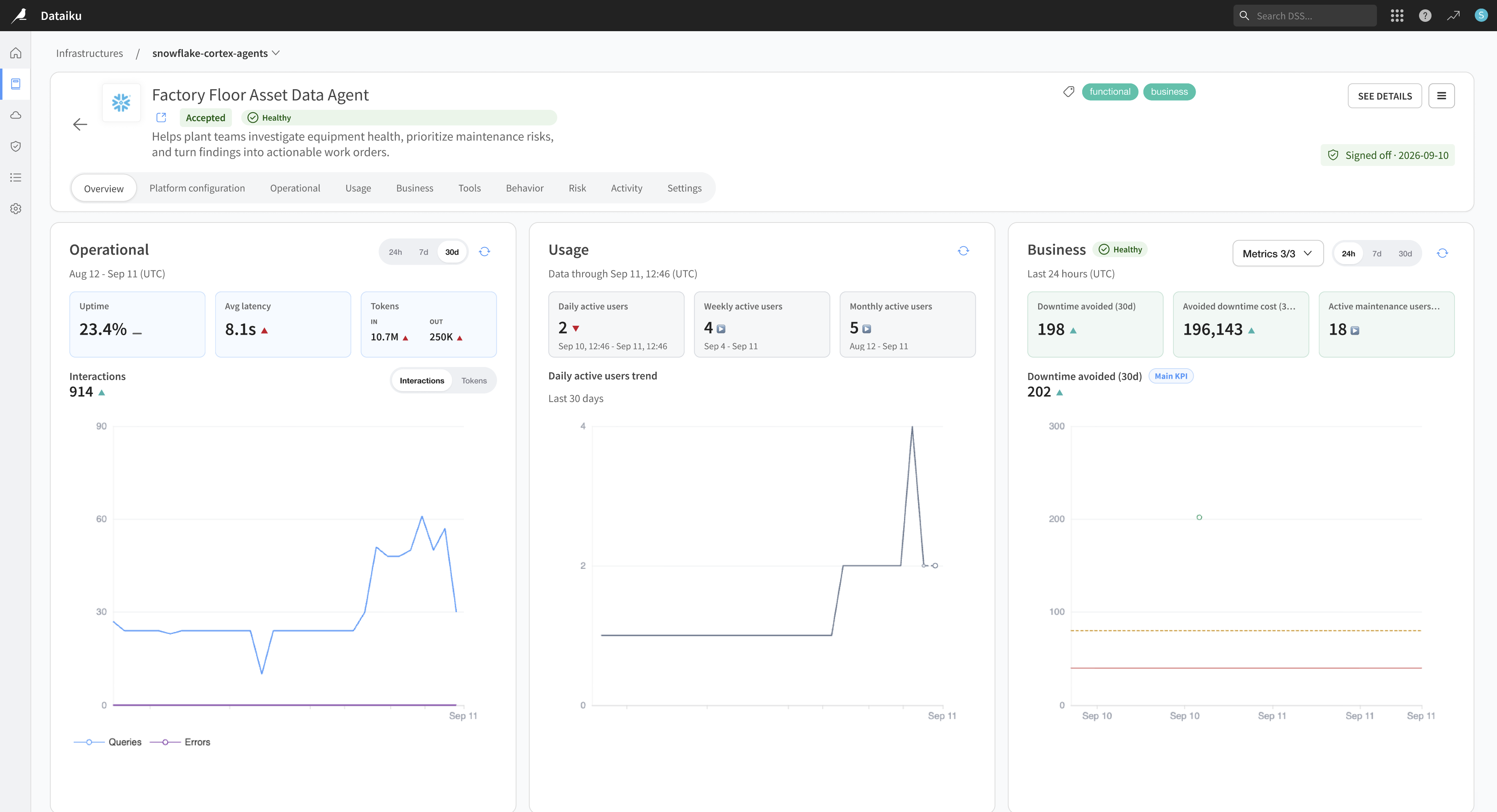This screenshot has height=812, width=1497.
Task: Click the business tag
Action: (1169, 92)
